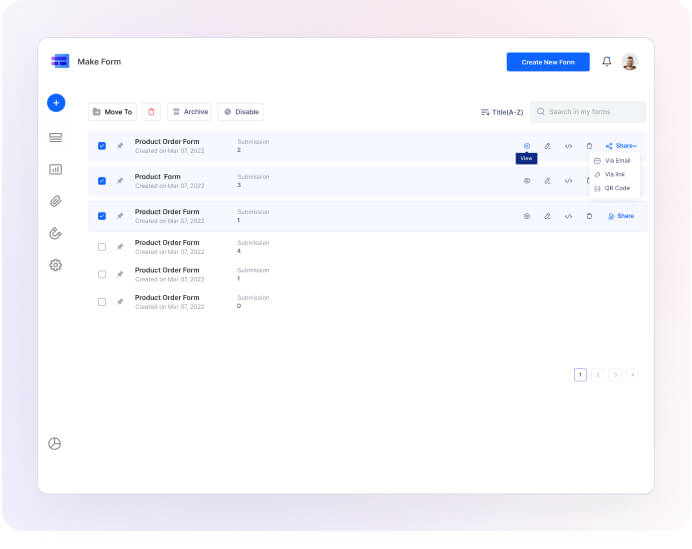Screen dimensions: 692x549
Task: Click the blue plus add button in sidebar
Action: [56, 102]
